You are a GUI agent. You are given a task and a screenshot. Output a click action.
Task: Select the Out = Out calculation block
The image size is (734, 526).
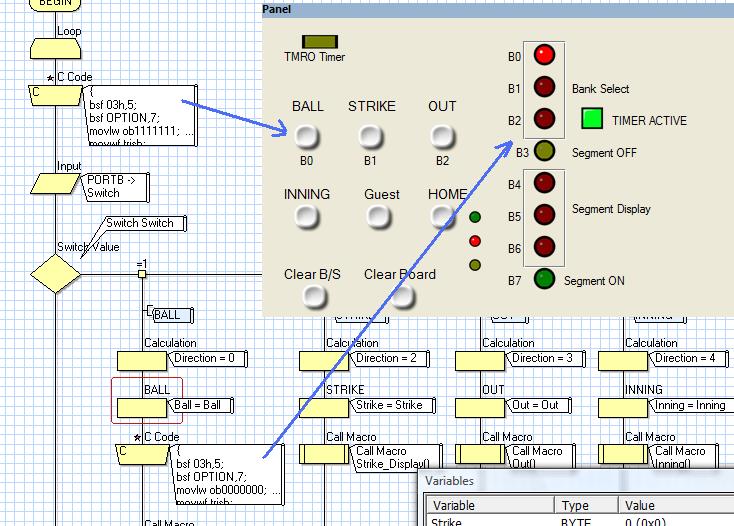tap(480, 408)
